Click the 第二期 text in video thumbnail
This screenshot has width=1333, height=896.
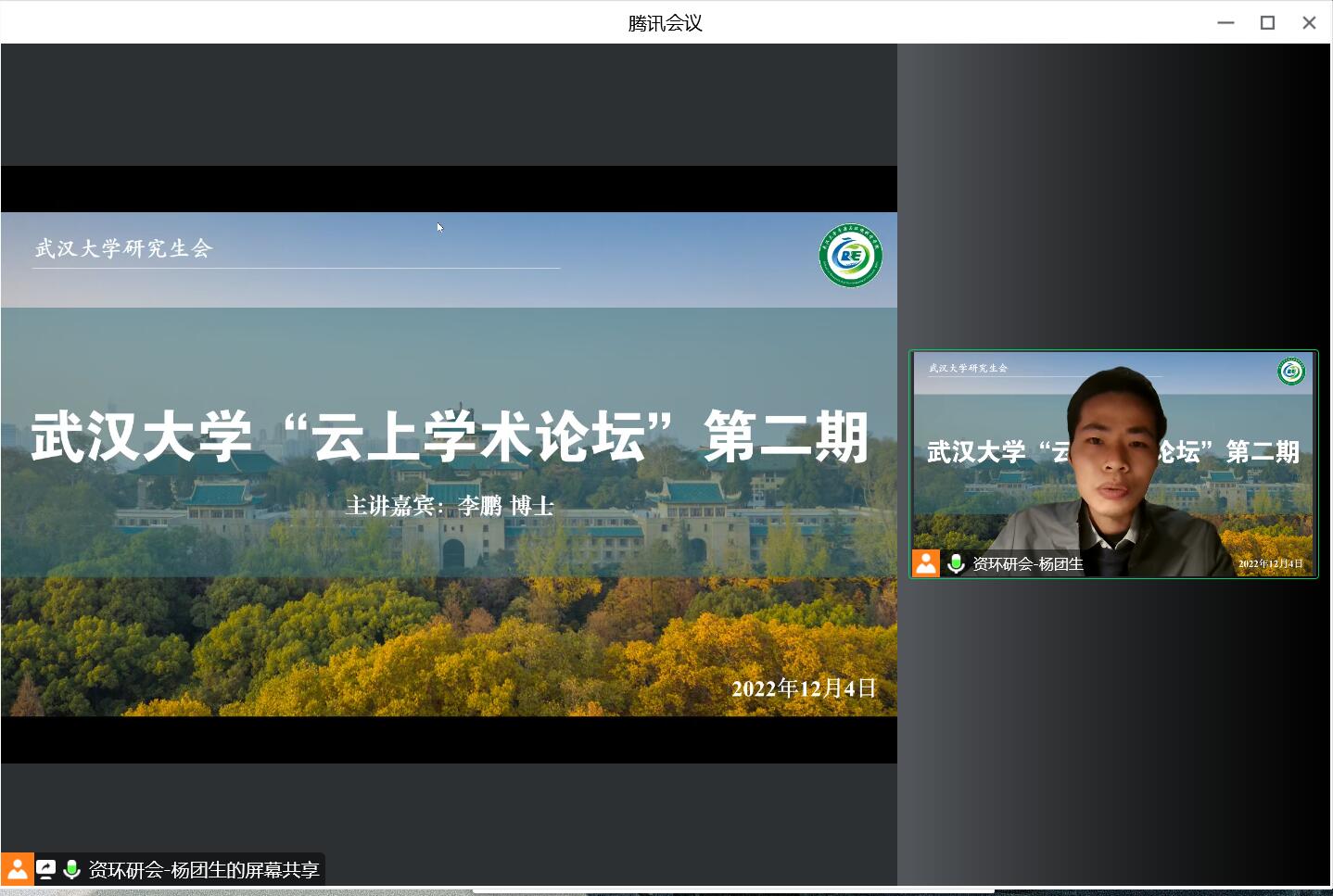1262,452
